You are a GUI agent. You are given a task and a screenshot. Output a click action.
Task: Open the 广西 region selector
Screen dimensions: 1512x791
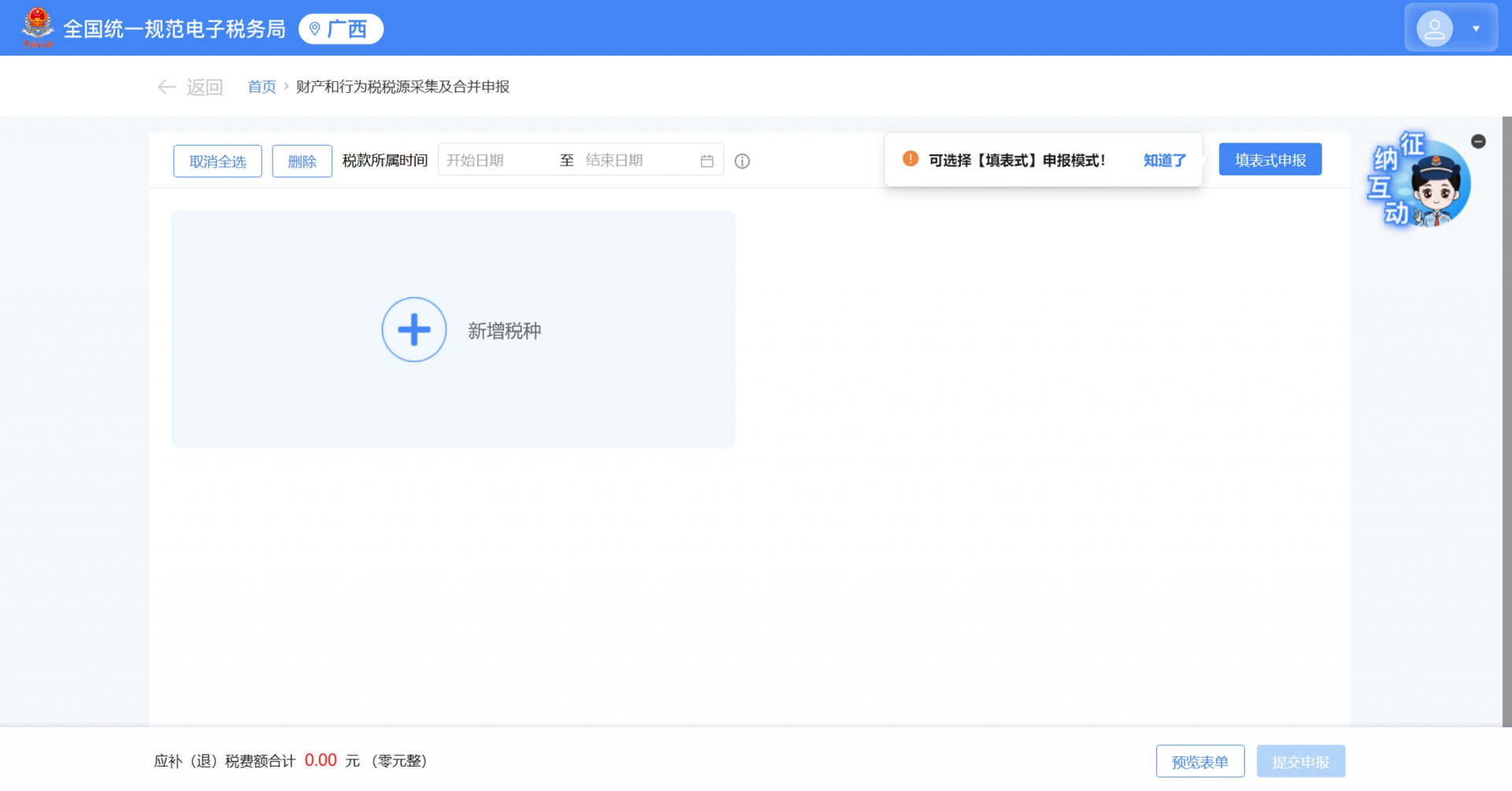pos(340,28)
